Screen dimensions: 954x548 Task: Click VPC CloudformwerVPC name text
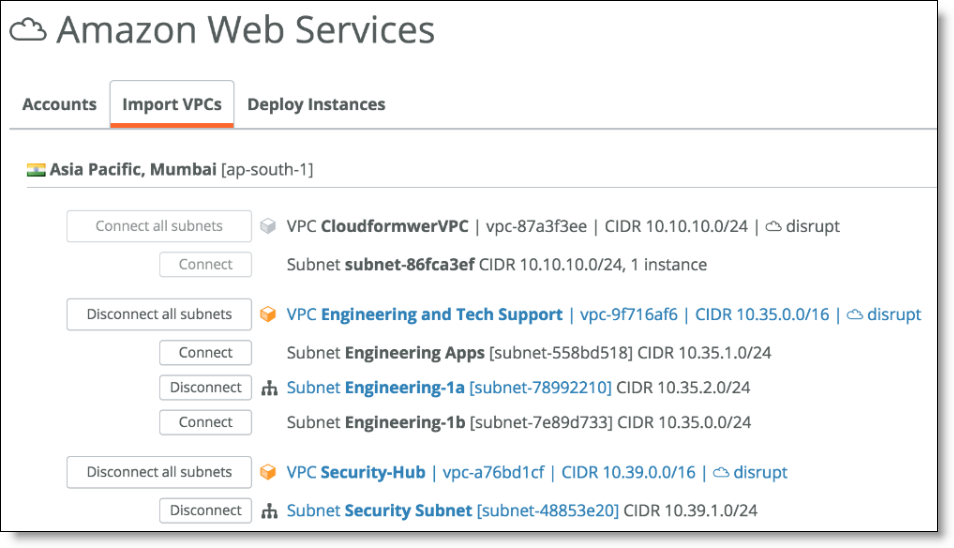pos(378,226)
